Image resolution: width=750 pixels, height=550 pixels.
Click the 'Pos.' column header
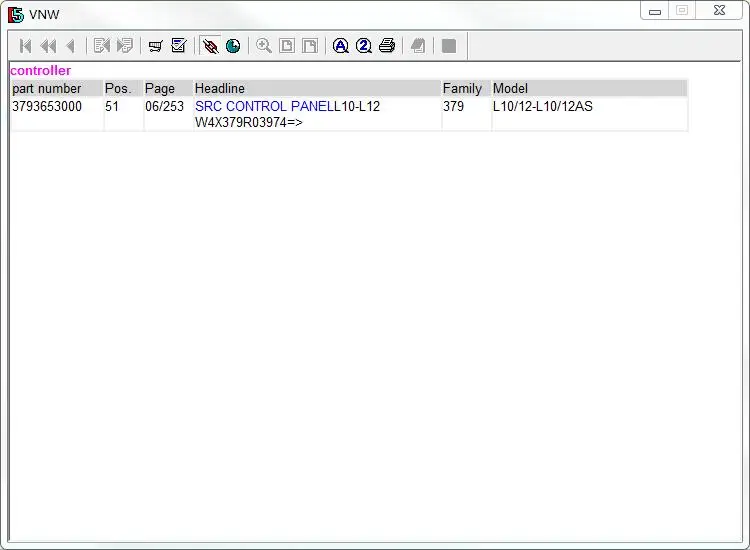pyautogui.click(x=123, y=88)
